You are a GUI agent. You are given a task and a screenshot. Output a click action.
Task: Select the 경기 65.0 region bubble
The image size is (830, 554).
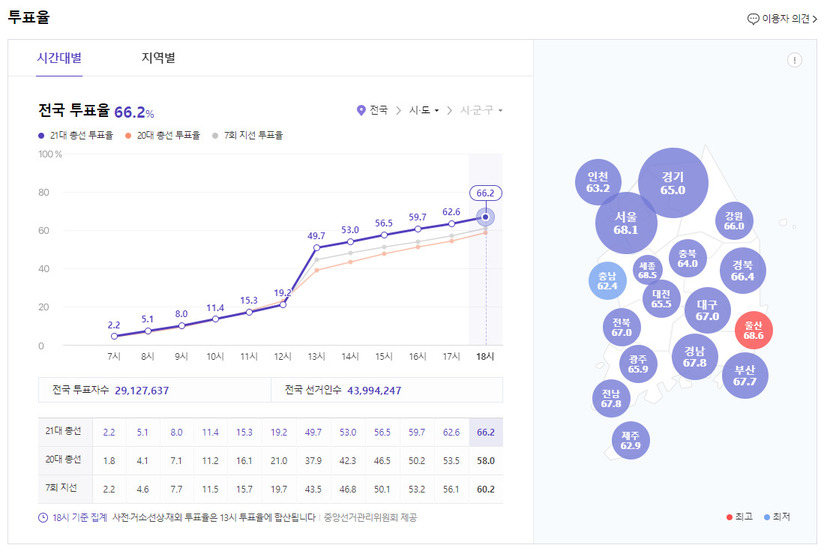[672, 183]
